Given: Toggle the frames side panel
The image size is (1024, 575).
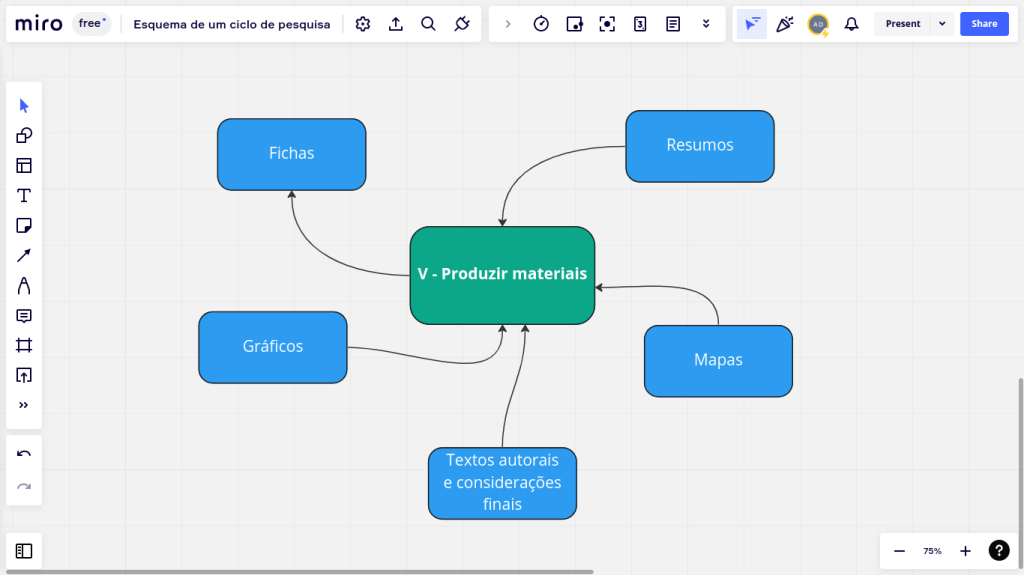Looking at the screenshot, I should click(24, 551).
